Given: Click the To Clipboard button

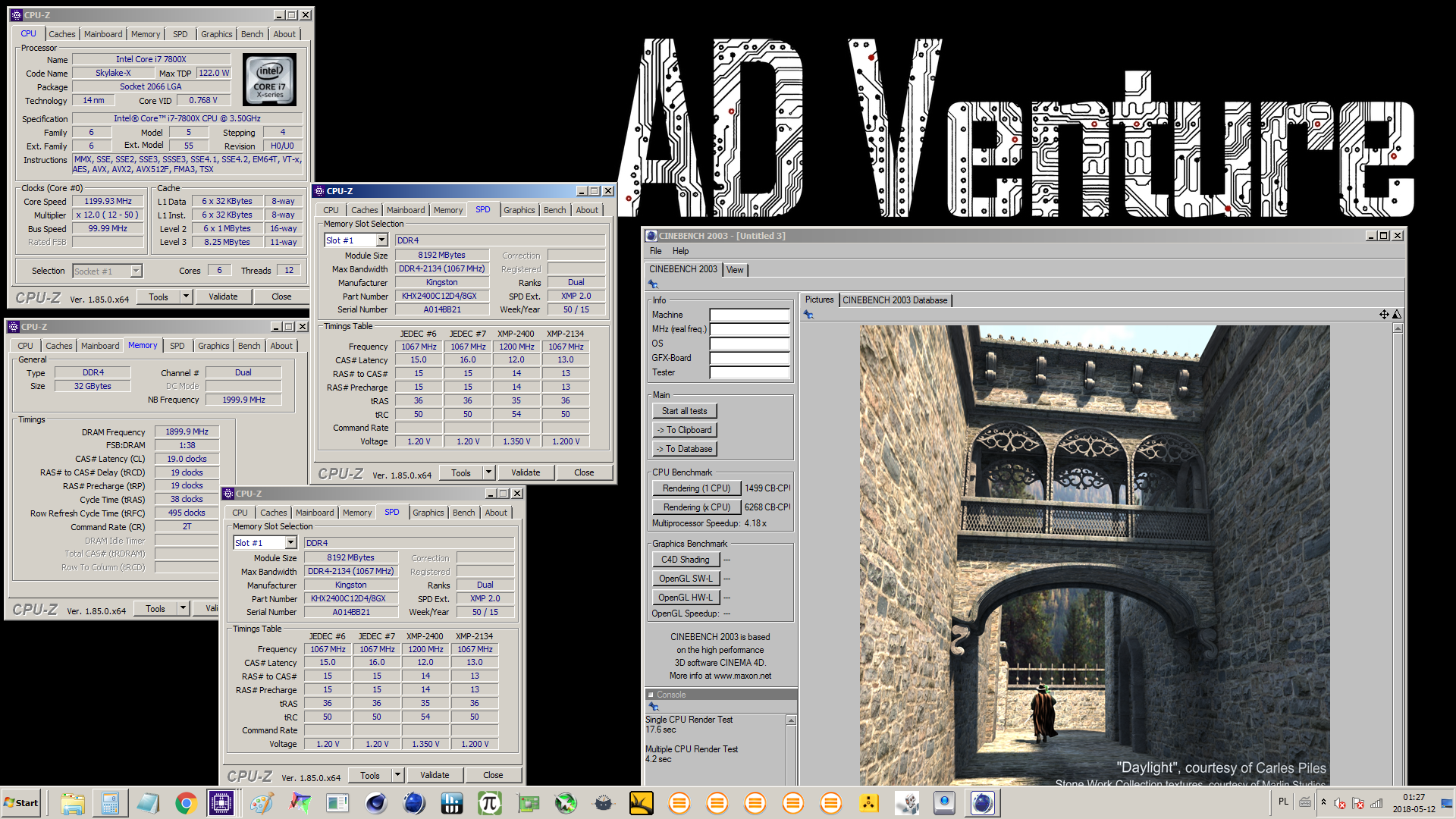Looking at the screenshot, I should click(x=684, y=430).
